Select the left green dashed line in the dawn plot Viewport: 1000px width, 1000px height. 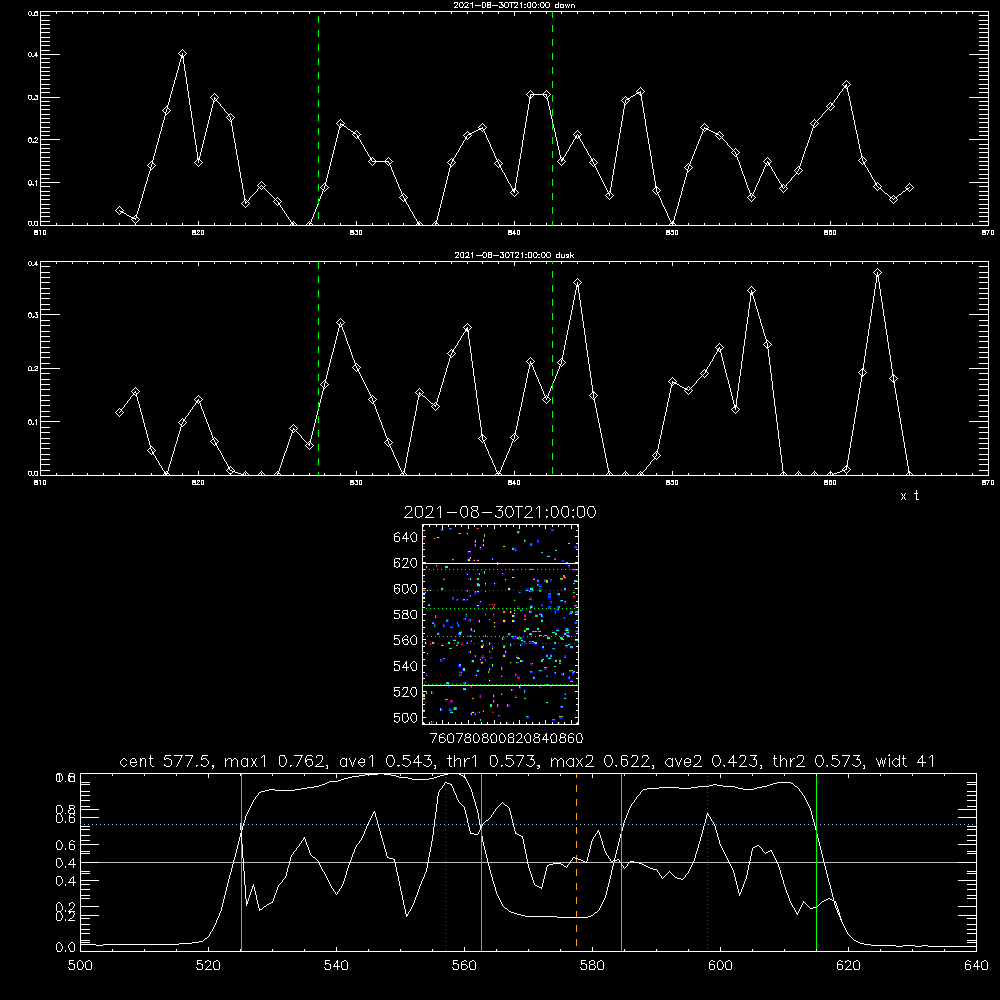318,119
